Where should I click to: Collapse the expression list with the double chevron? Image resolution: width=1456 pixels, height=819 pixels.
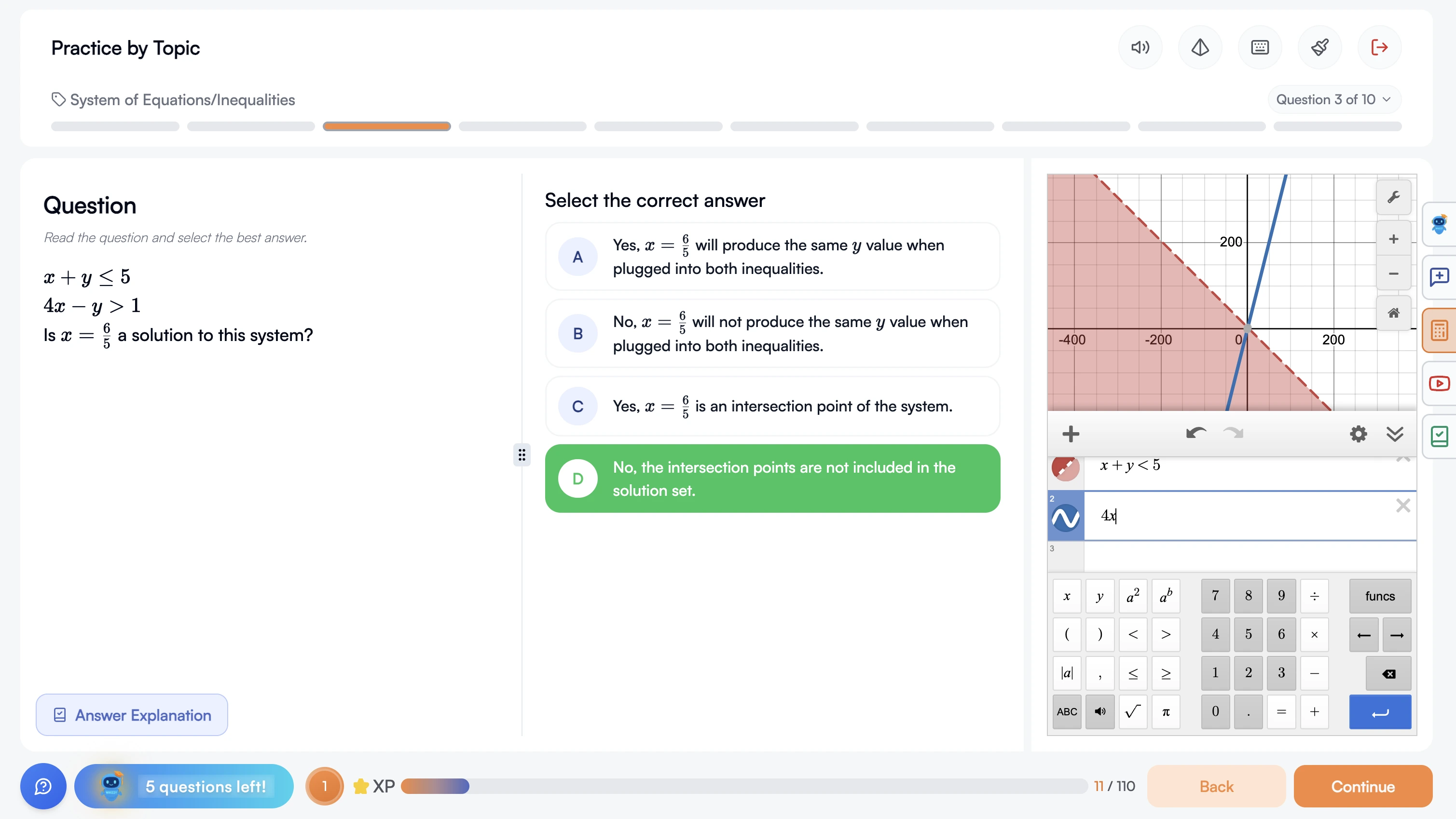point(1396,434)
